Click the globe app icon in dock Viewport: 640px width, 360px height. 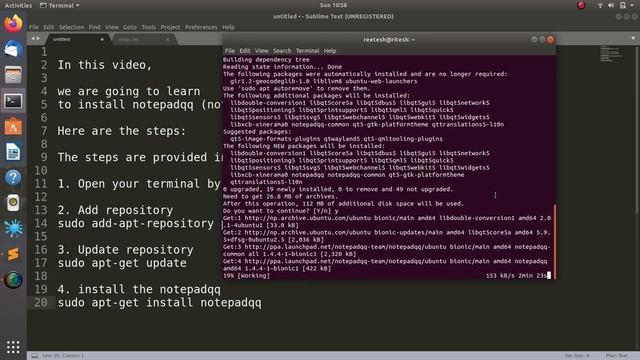(x=13, y=280)
